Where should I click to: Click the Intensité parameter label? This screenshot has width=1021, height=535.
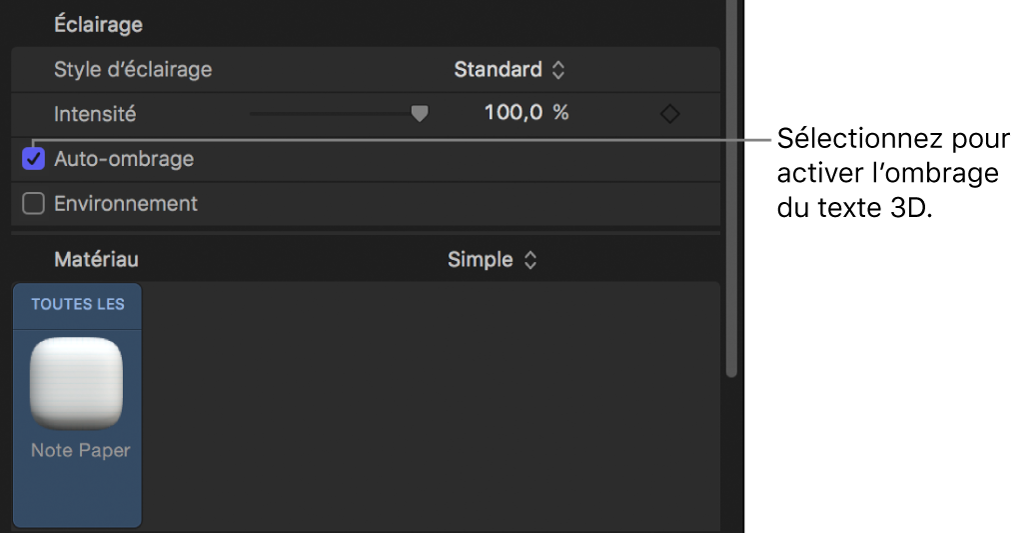[95, 114]
